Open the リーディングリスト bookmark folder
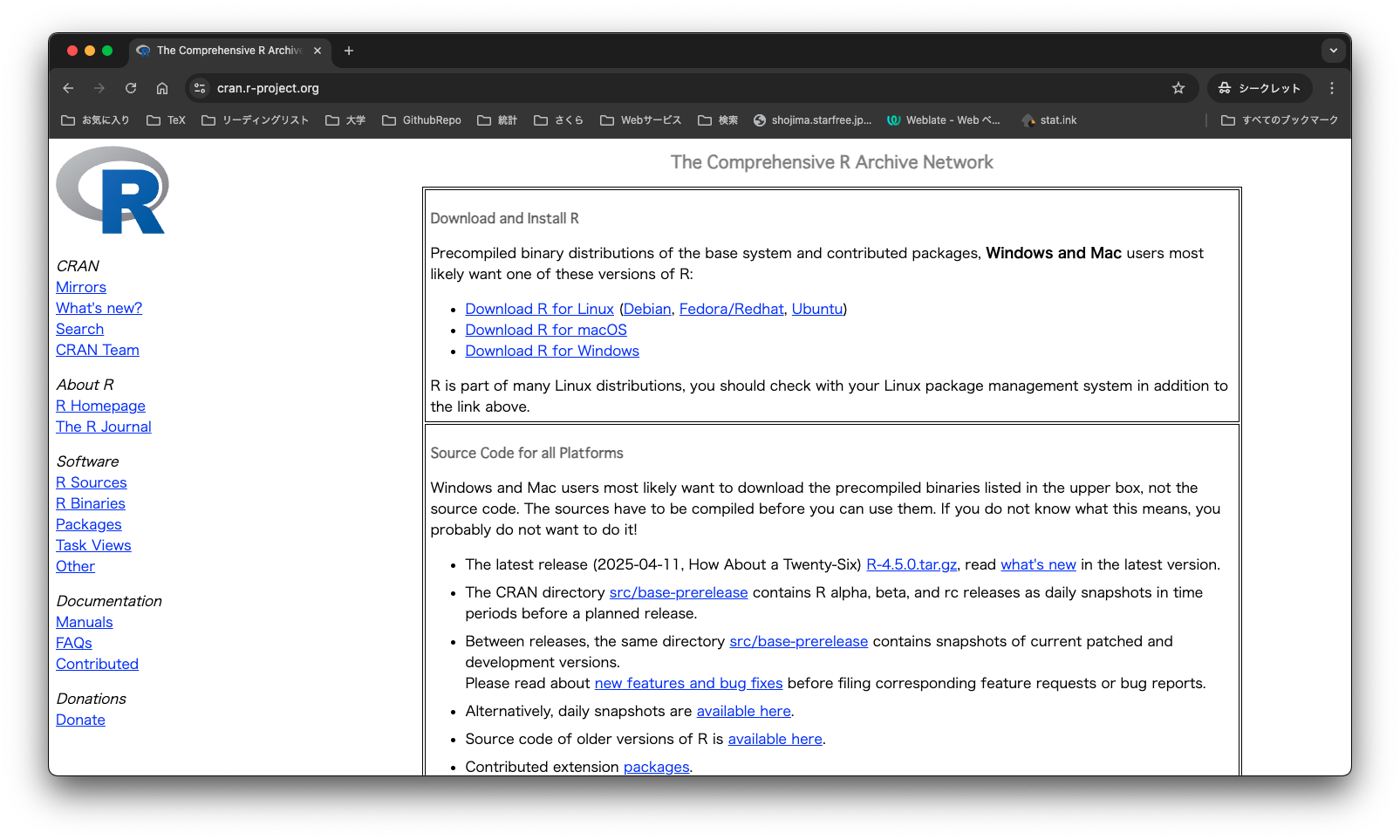This screenshot has width=1400, height=840. pyautogui.click(x=256, y=120)
